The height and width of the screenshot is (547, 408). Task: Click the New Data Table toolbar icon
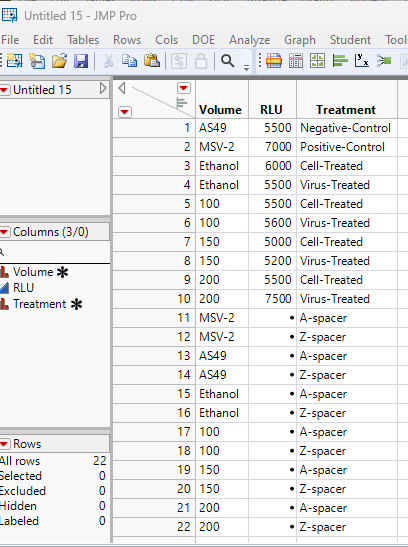14,61
